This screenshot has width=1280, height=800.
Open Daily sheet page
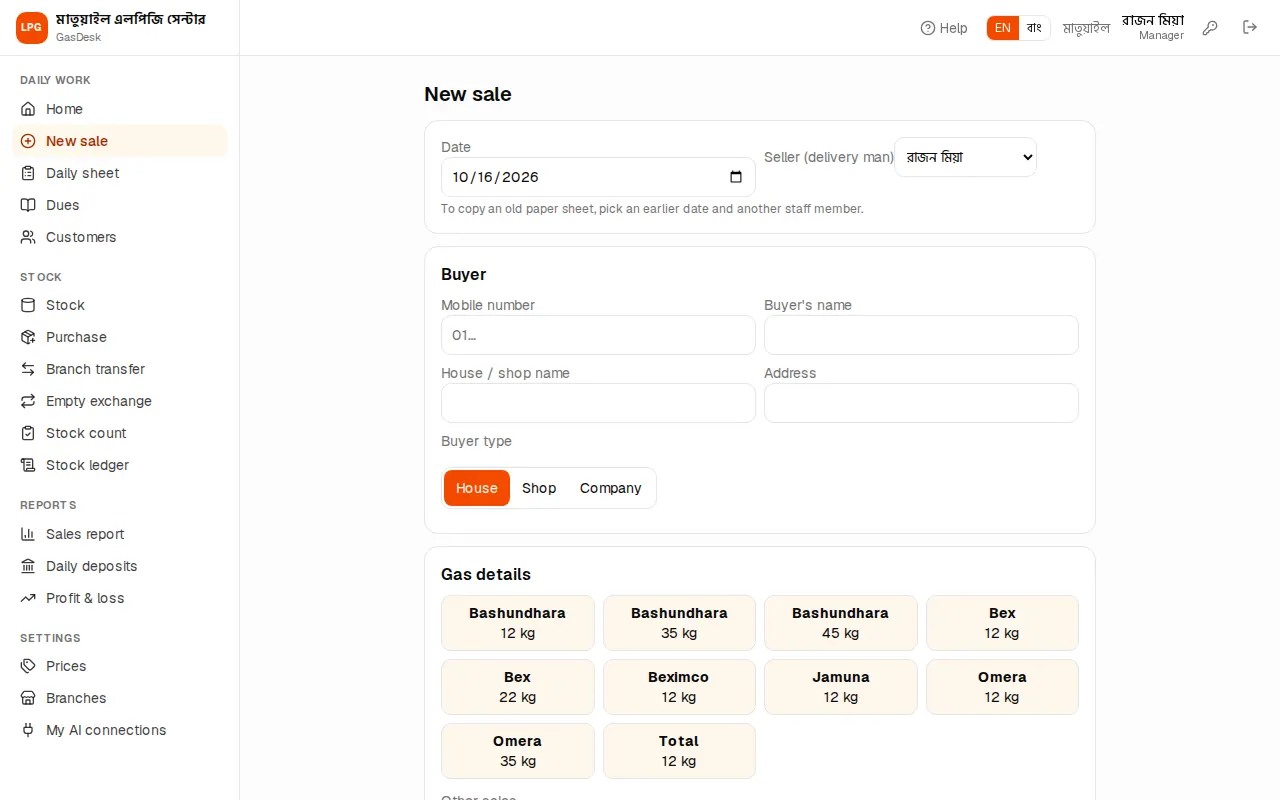click(120, 173)
